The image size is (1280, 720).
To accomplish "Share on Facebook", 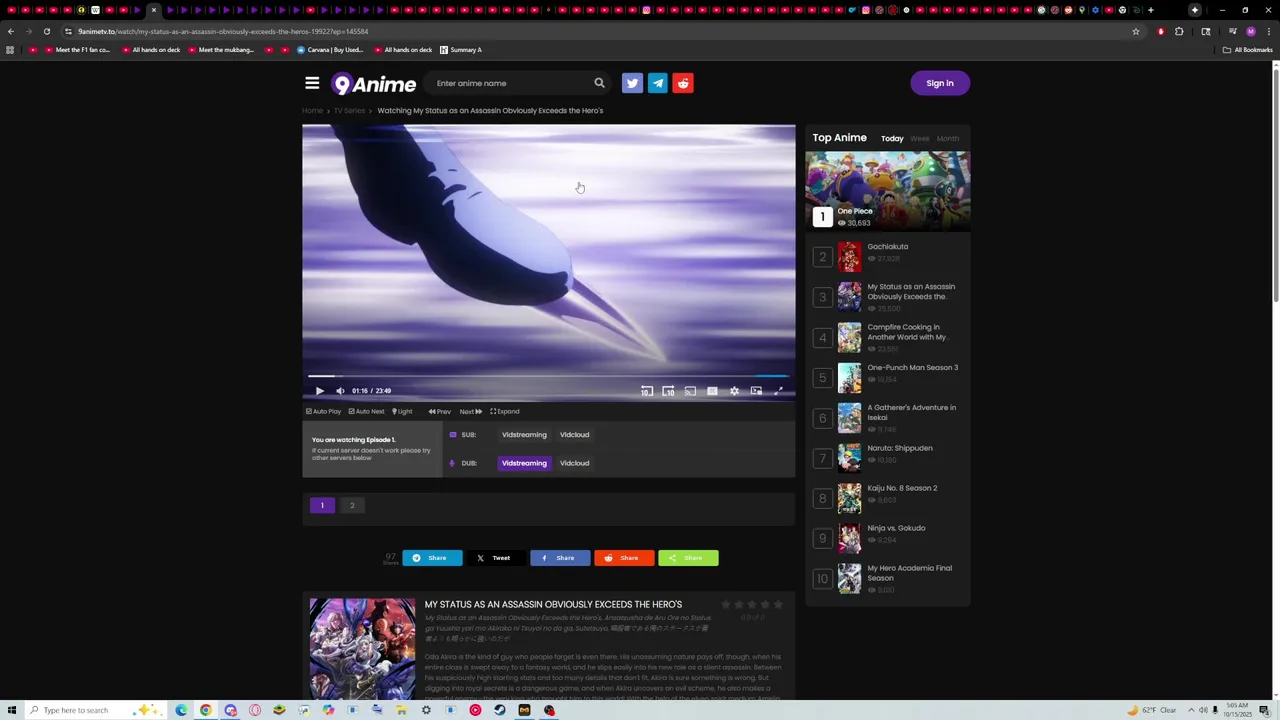I will (560, 558).
